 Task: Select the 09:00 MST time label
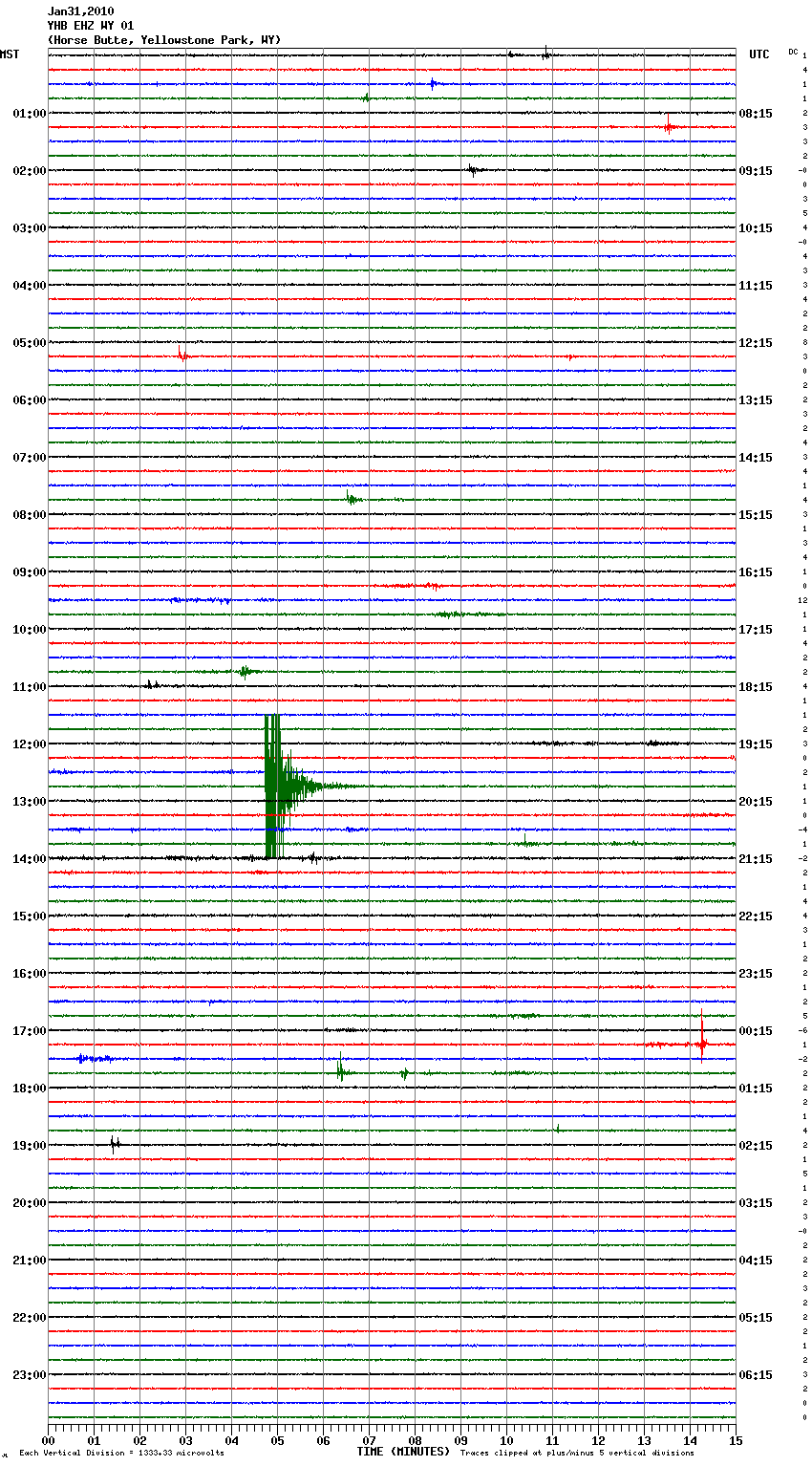click(x=30, y=572)
